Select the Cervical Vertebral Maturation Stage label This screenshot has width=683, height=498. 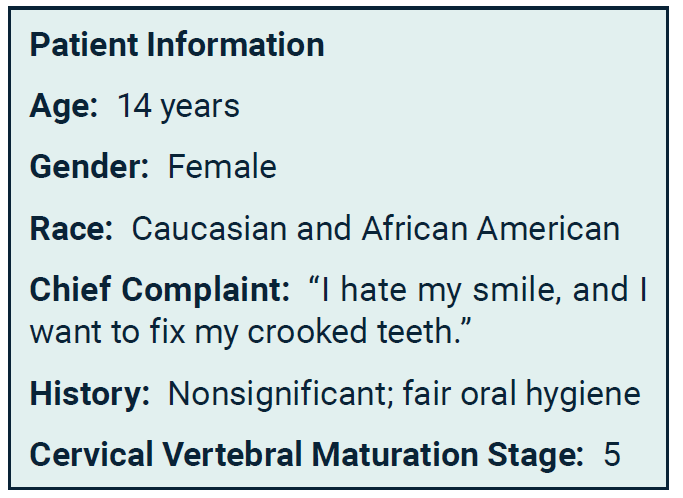[306, 454]
